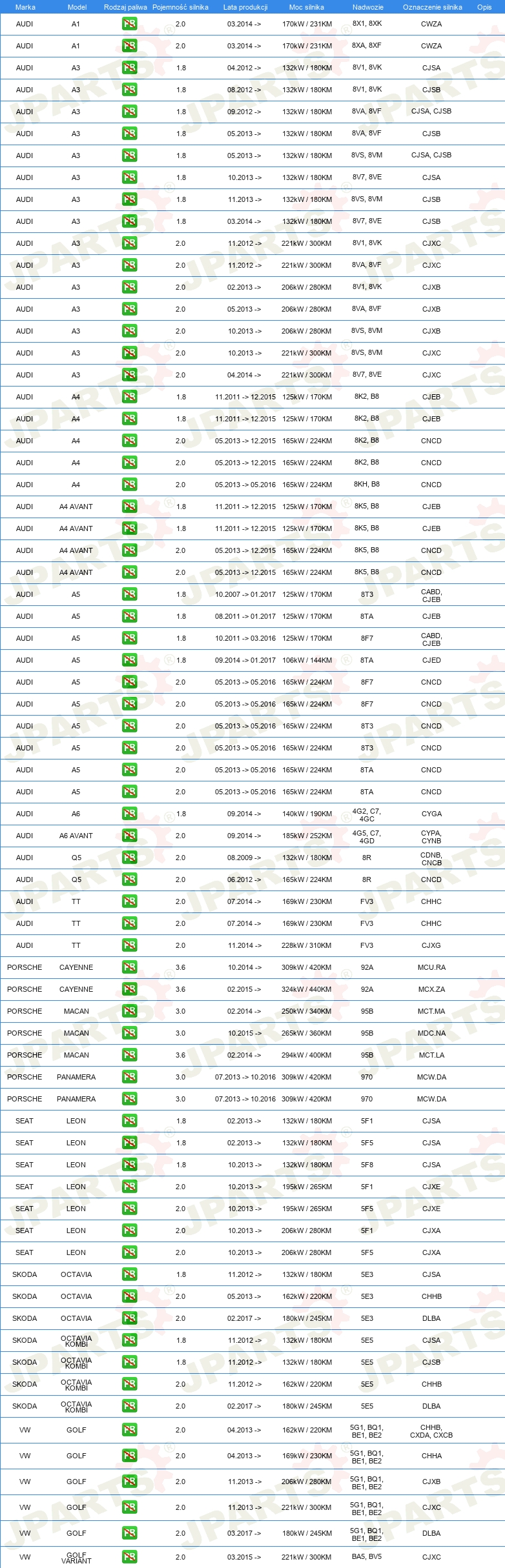Select engine code CJXG cell
505x1568 pixels.
coord(431,945)
